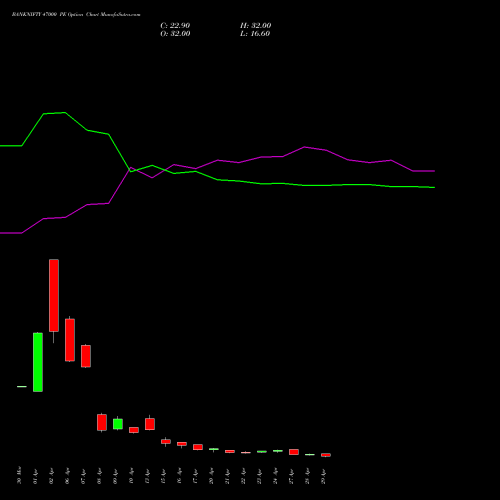This screenshot has width=500, height=500.
Task: Click the green indicator line near its peak
Action: 64,113
